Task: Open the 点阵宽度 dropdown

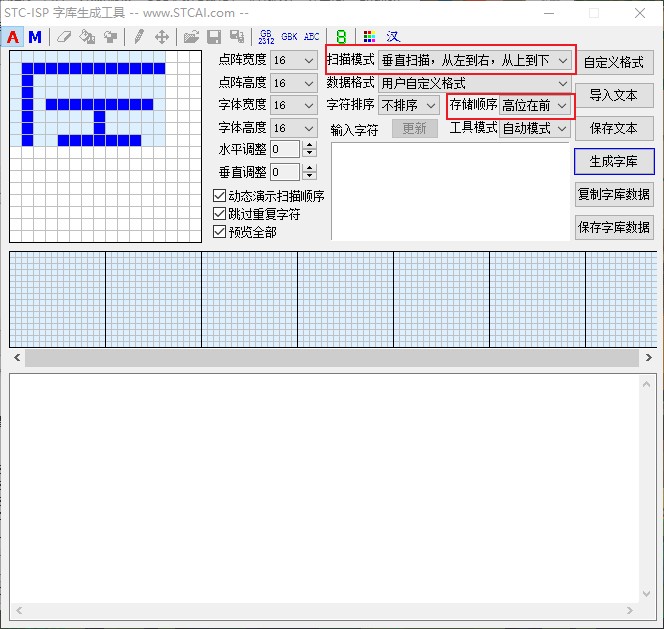Action: click(293, 61)
